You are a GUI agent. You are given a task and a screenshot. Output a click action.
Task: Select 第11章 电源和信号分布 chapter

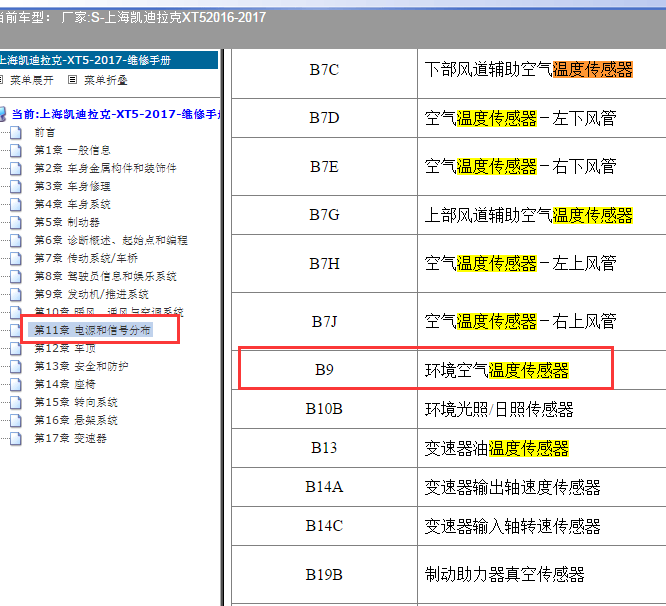(x=92, y=330)
